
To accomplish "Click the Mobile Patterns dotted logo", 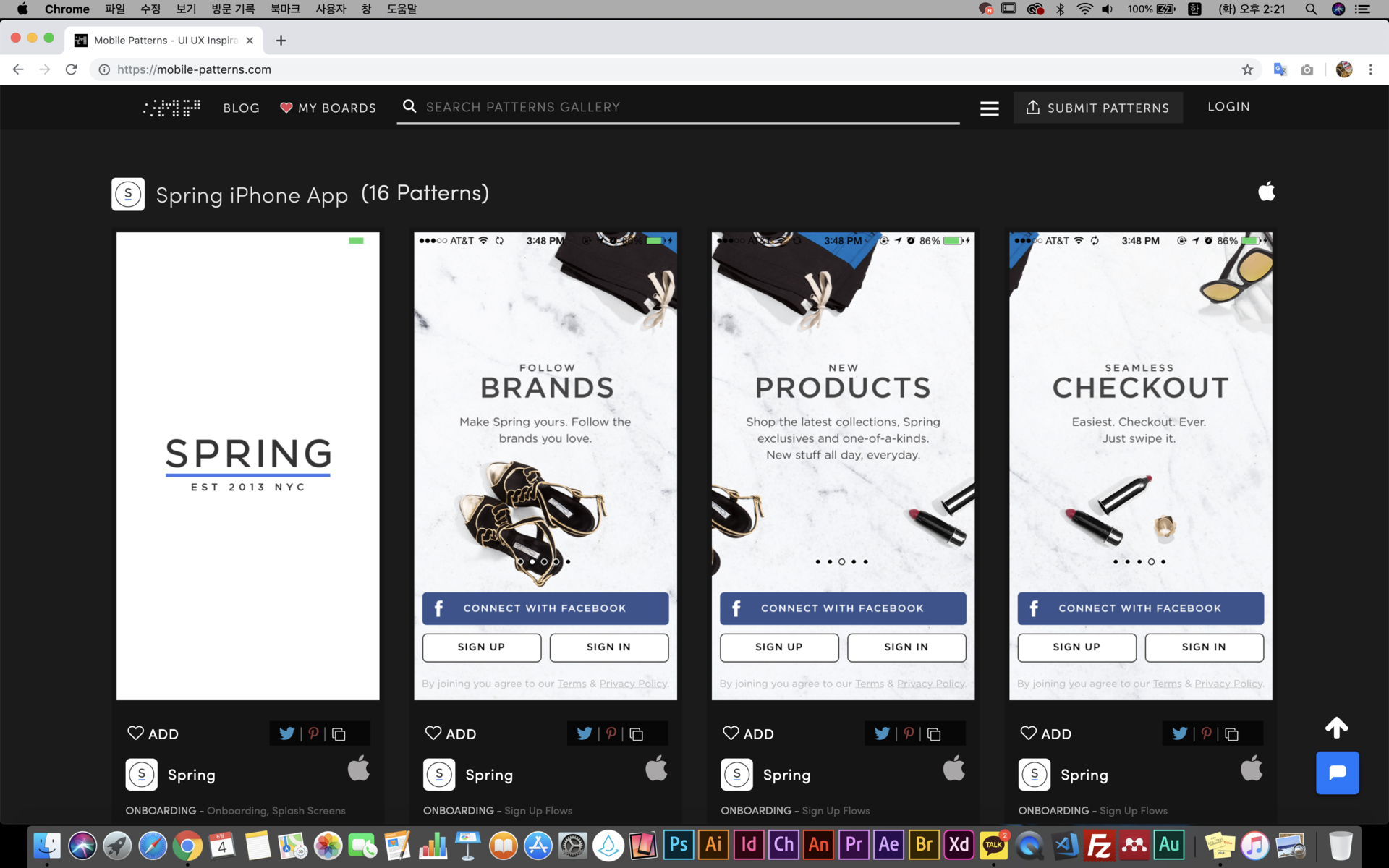I will click(x=172, y=108).
